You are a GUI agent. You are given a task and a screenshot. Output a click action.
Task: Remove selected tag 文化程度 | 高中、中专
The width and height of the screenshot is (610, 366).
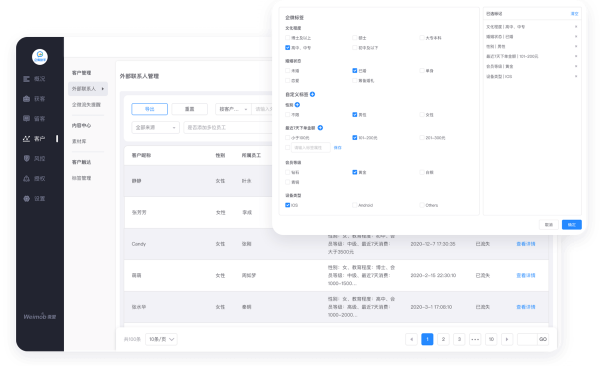[576, 27]
